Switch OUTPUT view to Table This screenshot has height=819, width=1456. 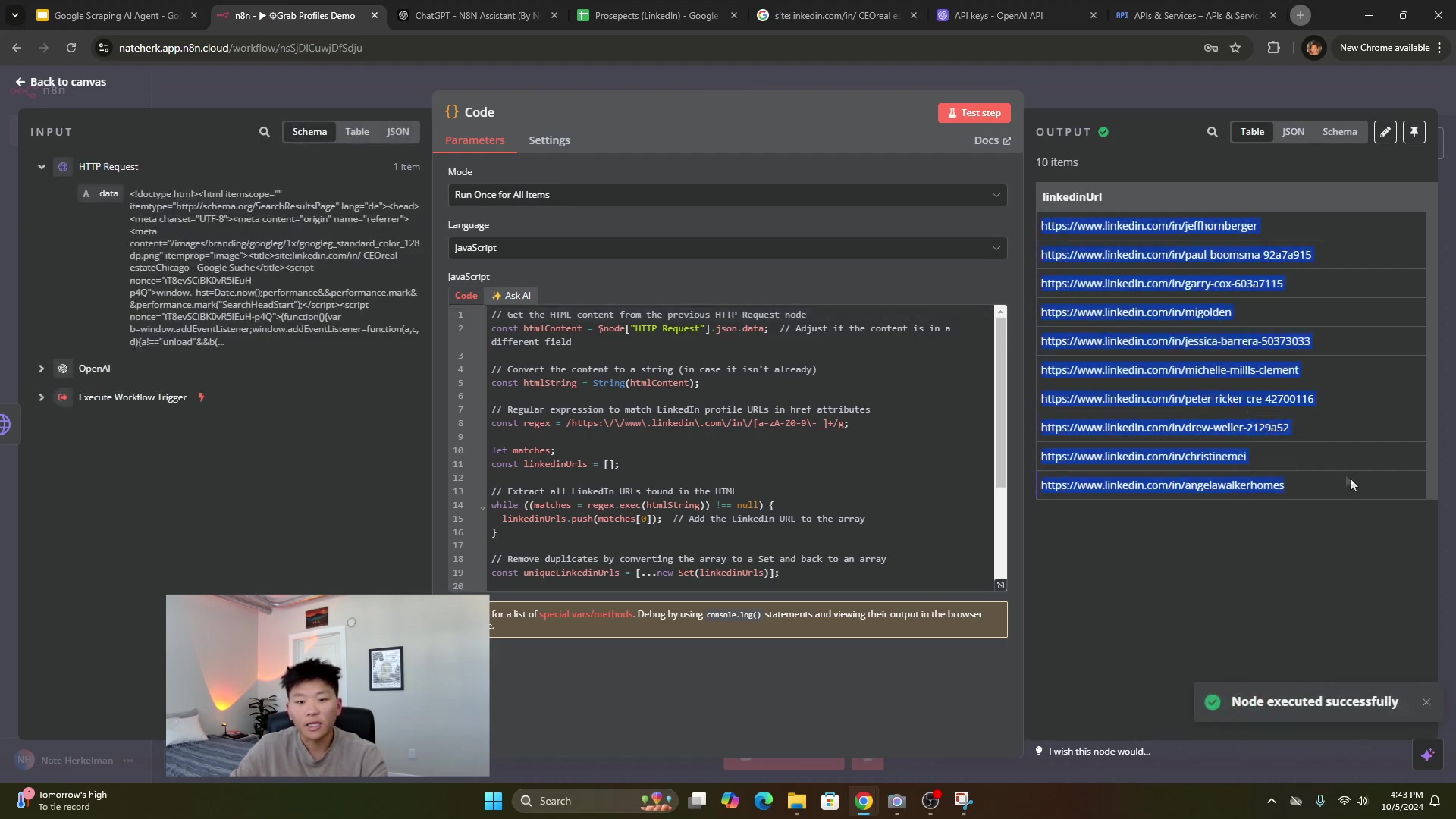point(1252,132)
